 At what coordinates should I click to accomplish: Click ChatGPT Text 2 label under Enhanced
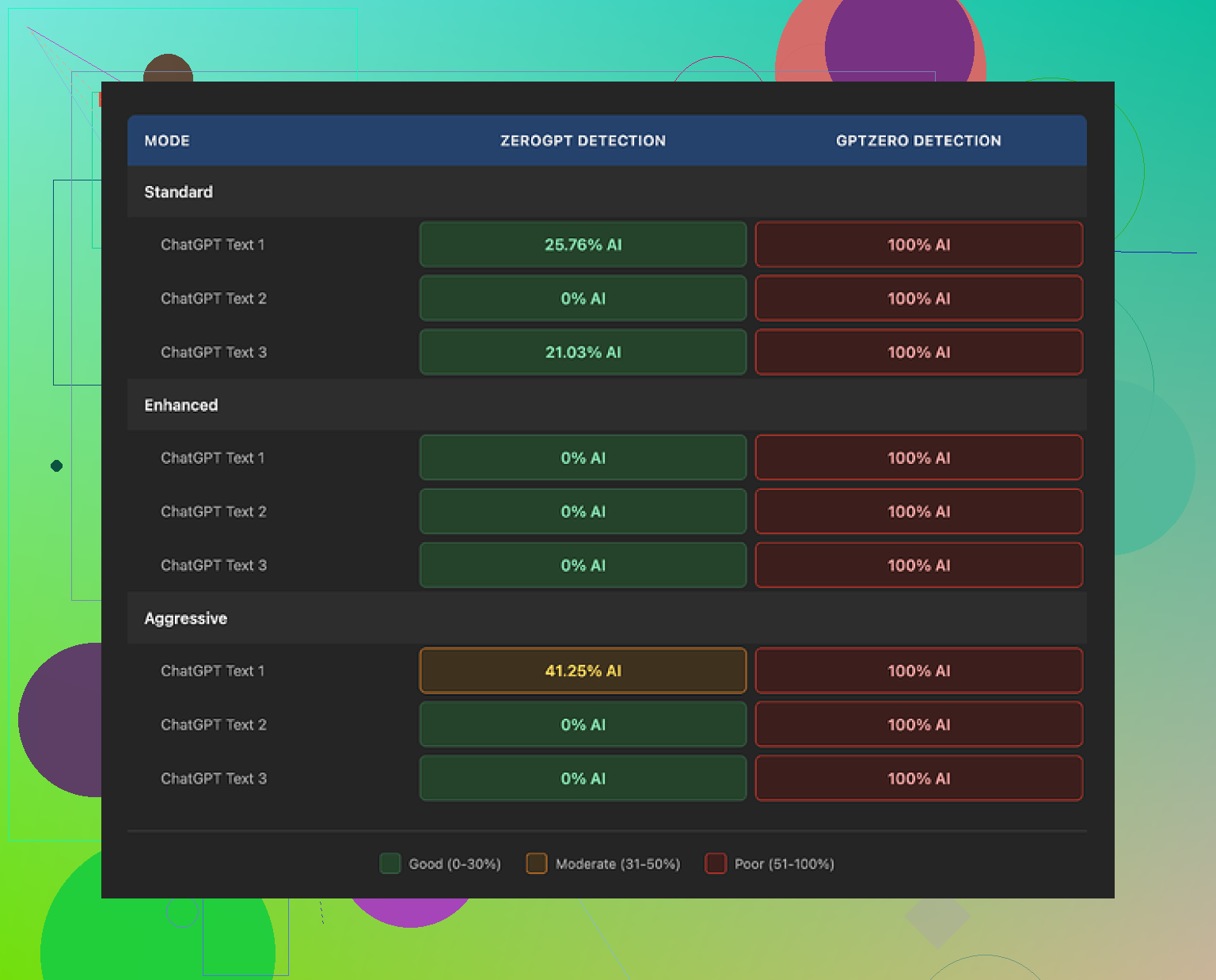coord(214,511)
